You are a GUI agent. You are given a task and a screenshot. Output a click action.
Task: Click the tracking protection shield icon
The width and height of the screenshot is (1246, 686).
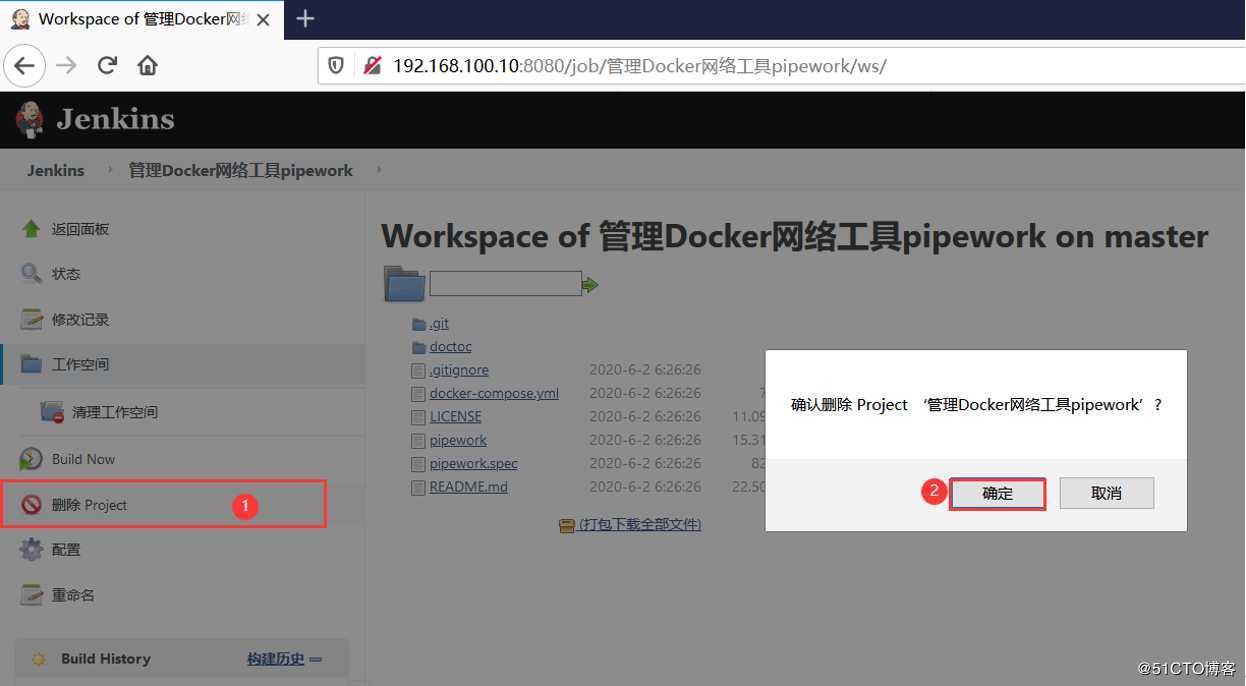click(336, 66)
